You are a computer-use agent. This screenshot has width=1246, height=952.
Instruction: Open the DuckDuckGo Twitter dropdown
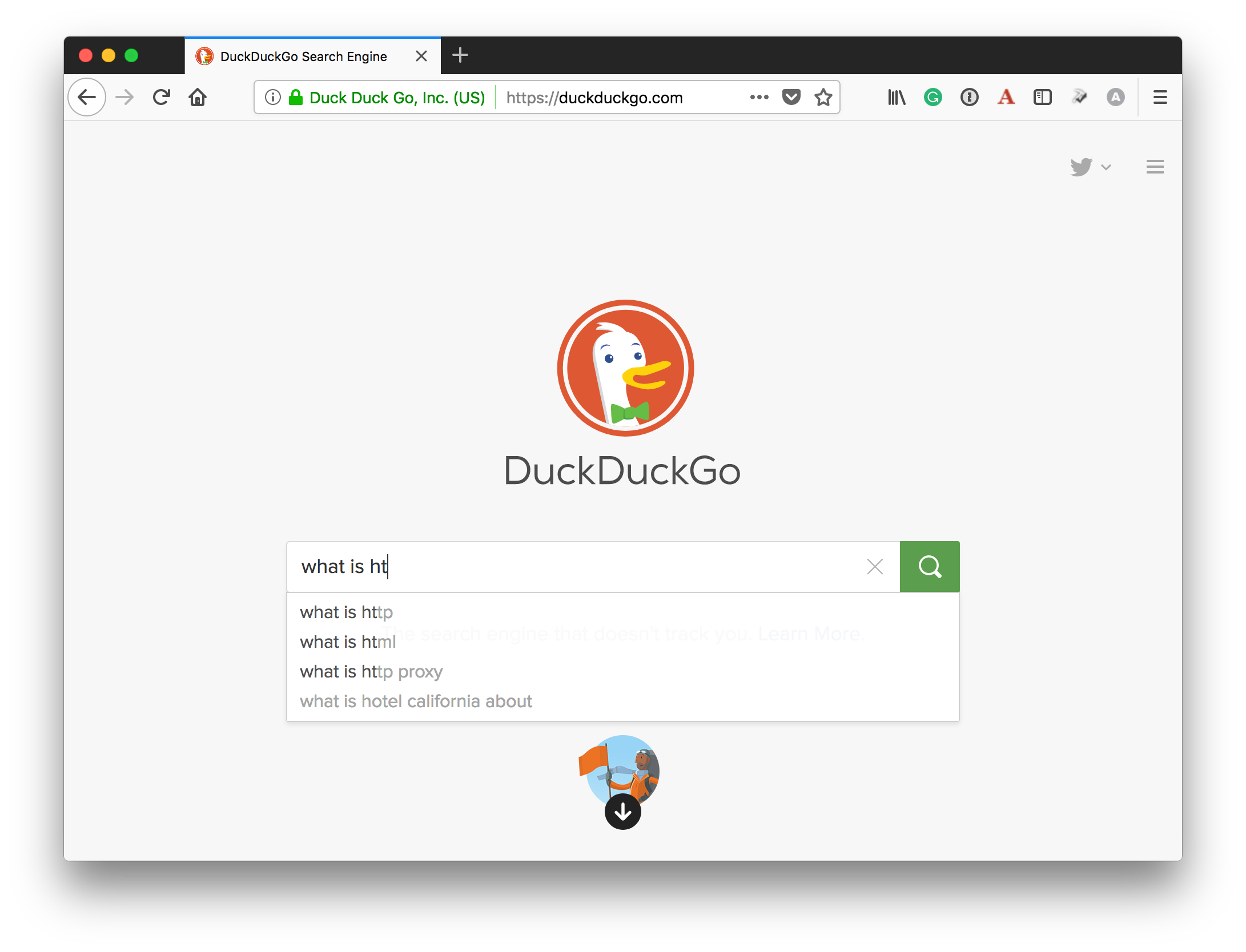point(1091,167)
